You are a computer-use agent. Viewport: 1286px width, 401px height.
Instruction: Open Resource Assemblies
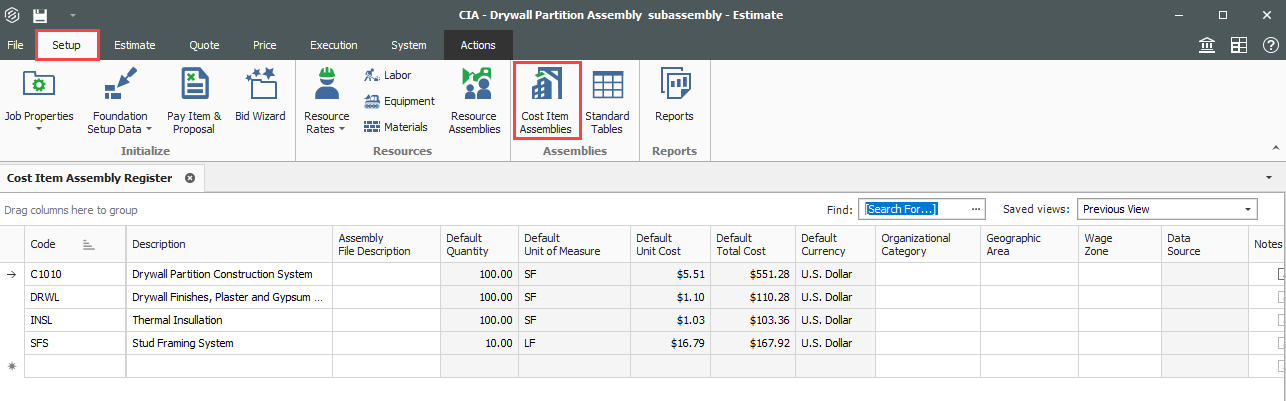coord(474,88)
